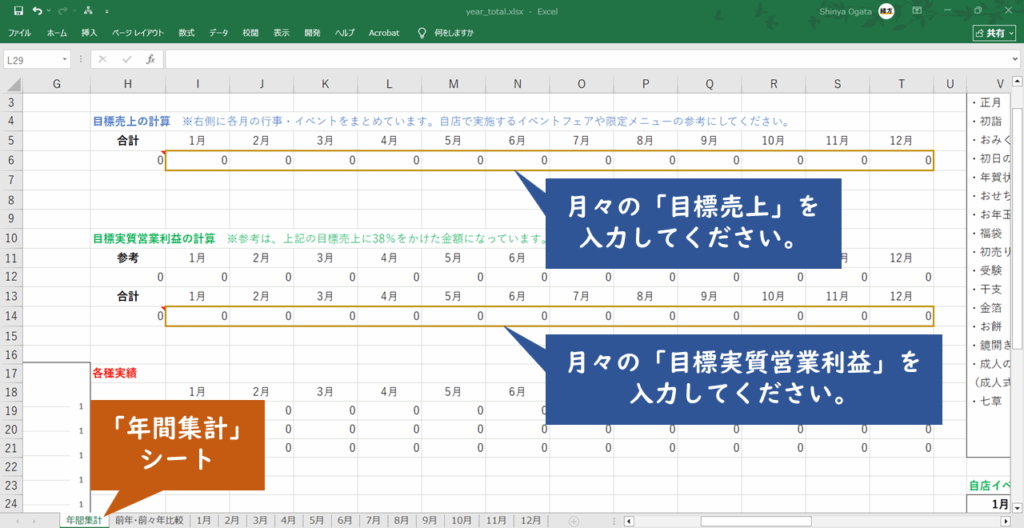1024x528 pixels.
Task: Expand the formula bar using the chevron
Action: (1012, 60)
